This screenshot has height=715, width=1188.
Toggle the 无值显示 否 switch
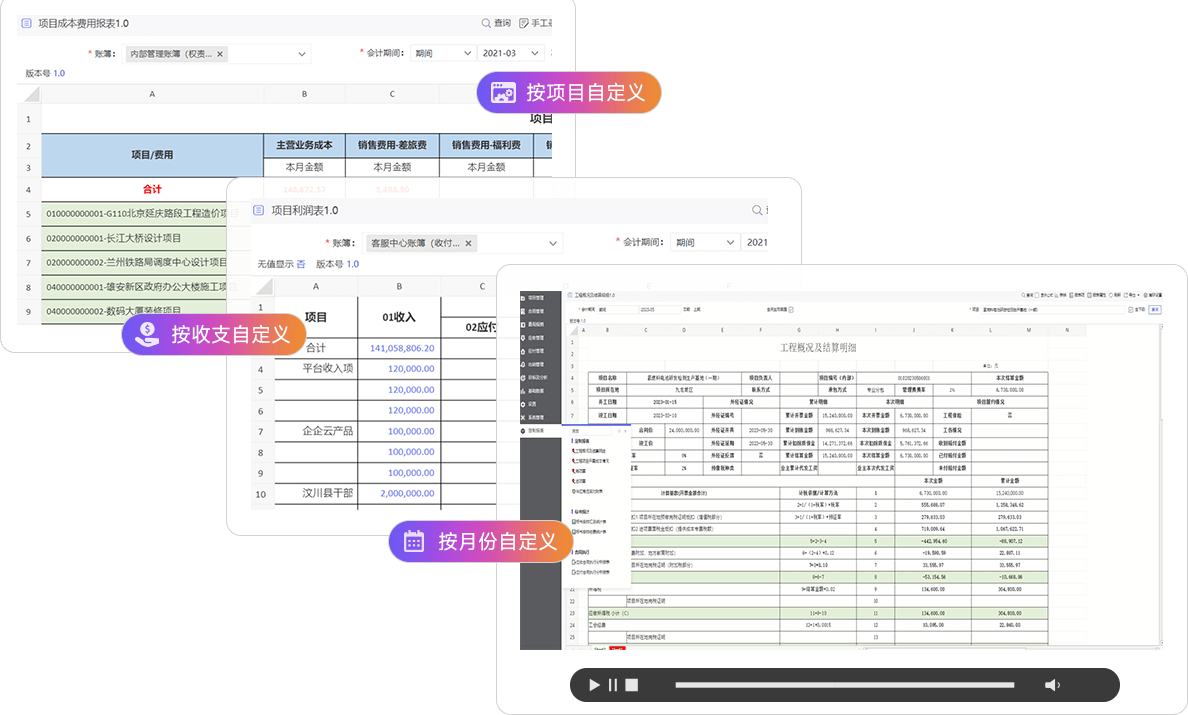click(300, 264)
